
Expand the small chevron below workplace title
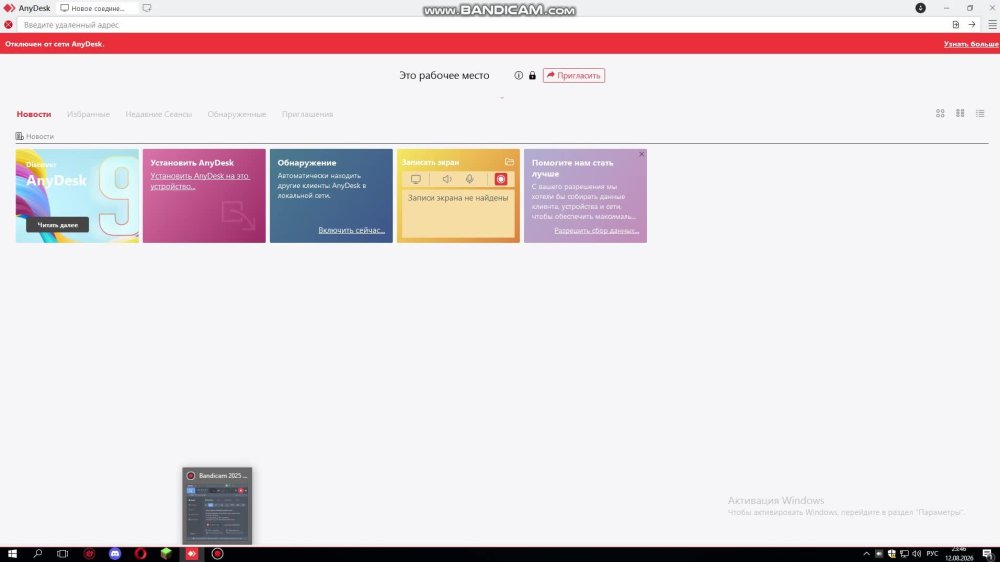point(502,98)
